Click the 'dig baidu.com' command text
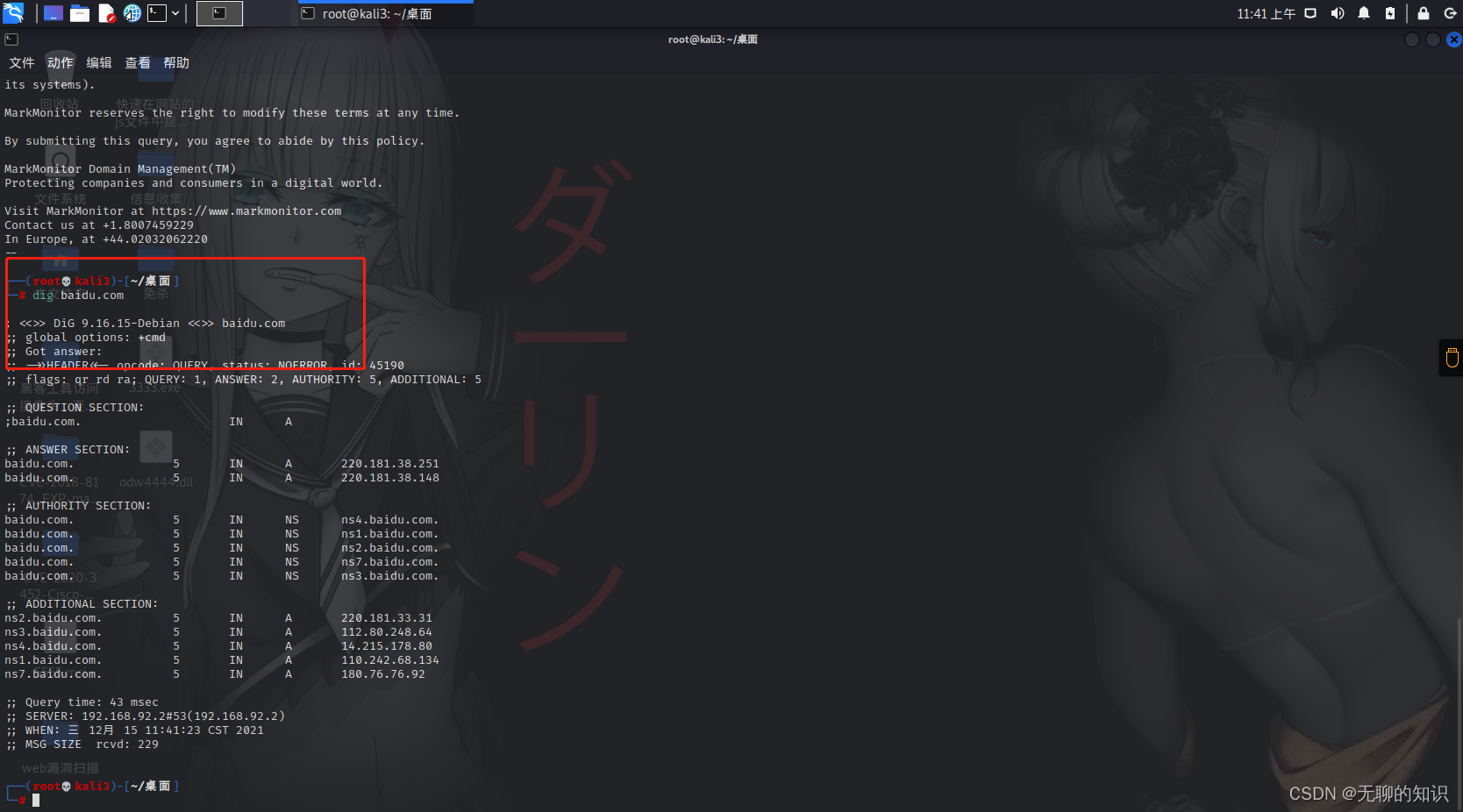The height and width of the screenshot is (812, 1463). (78, 296)
